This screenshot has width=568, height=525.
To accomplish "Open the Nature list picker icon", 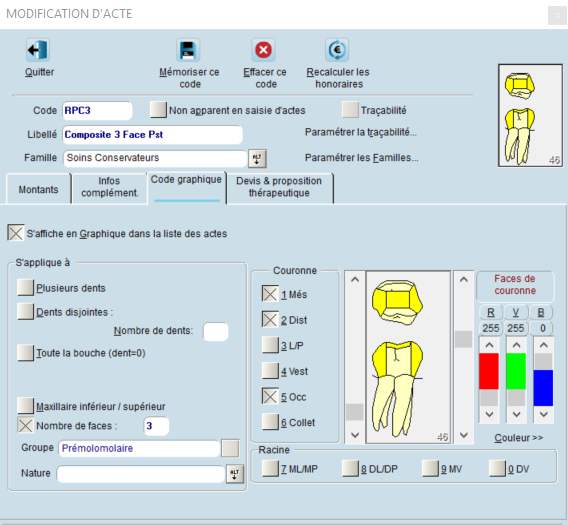I will click(235, 474).
